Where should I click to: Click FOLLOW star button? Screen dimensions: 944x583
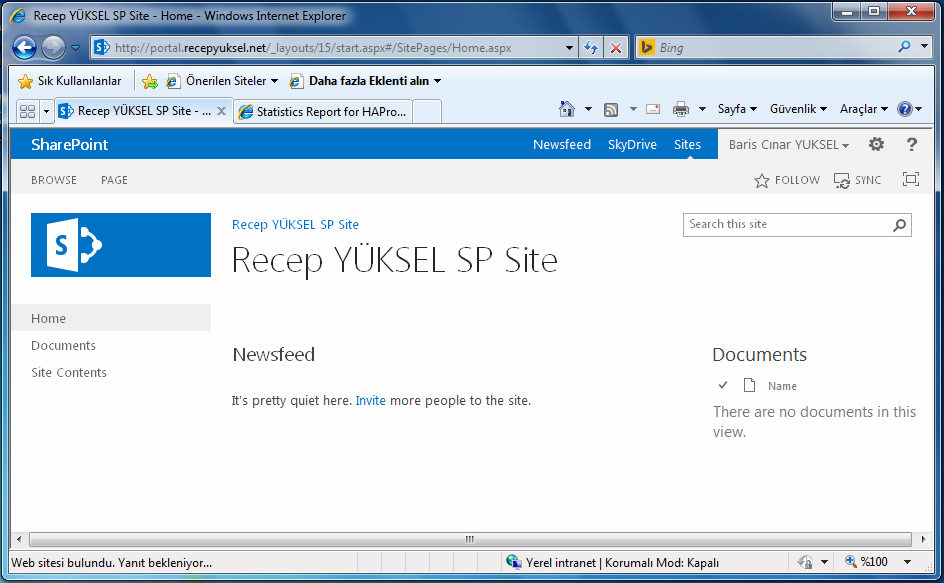(787, 180)
